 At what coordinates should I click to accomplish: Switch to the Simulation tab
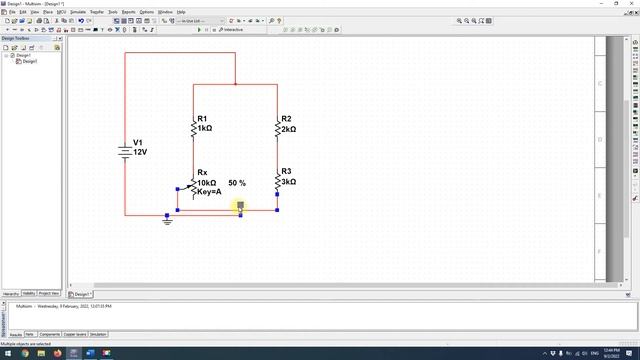(98, 335)
